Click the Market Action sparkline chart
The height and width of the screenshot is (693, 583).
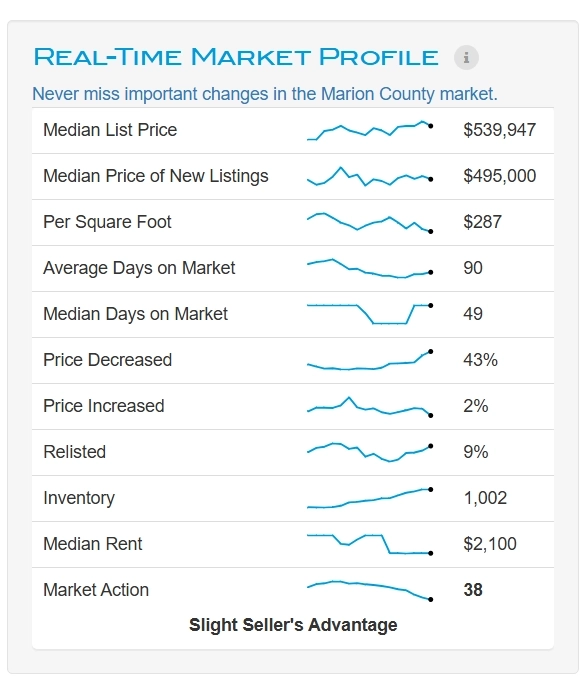(x=370, y=590)
